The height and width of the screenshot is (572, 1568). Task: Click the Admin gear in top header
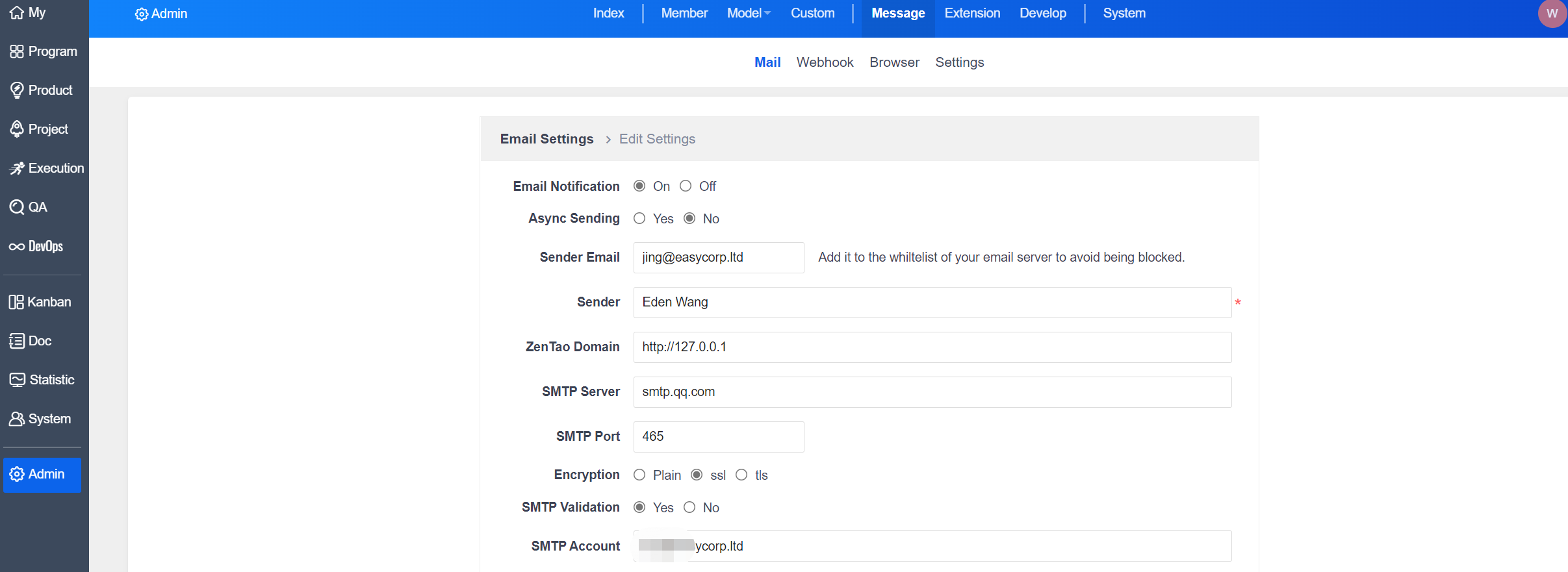tap(141, 14)
